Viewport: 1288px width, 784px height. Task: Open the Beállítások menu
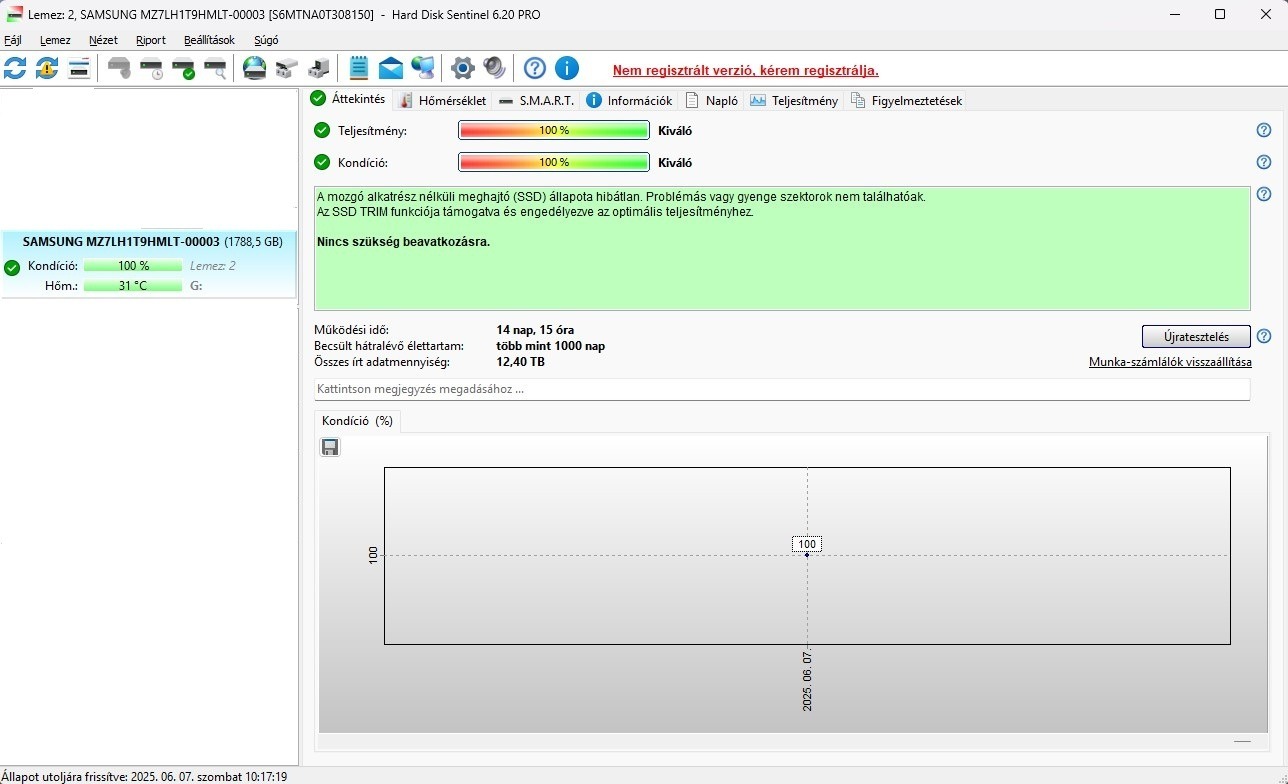[x=209, y=40]
